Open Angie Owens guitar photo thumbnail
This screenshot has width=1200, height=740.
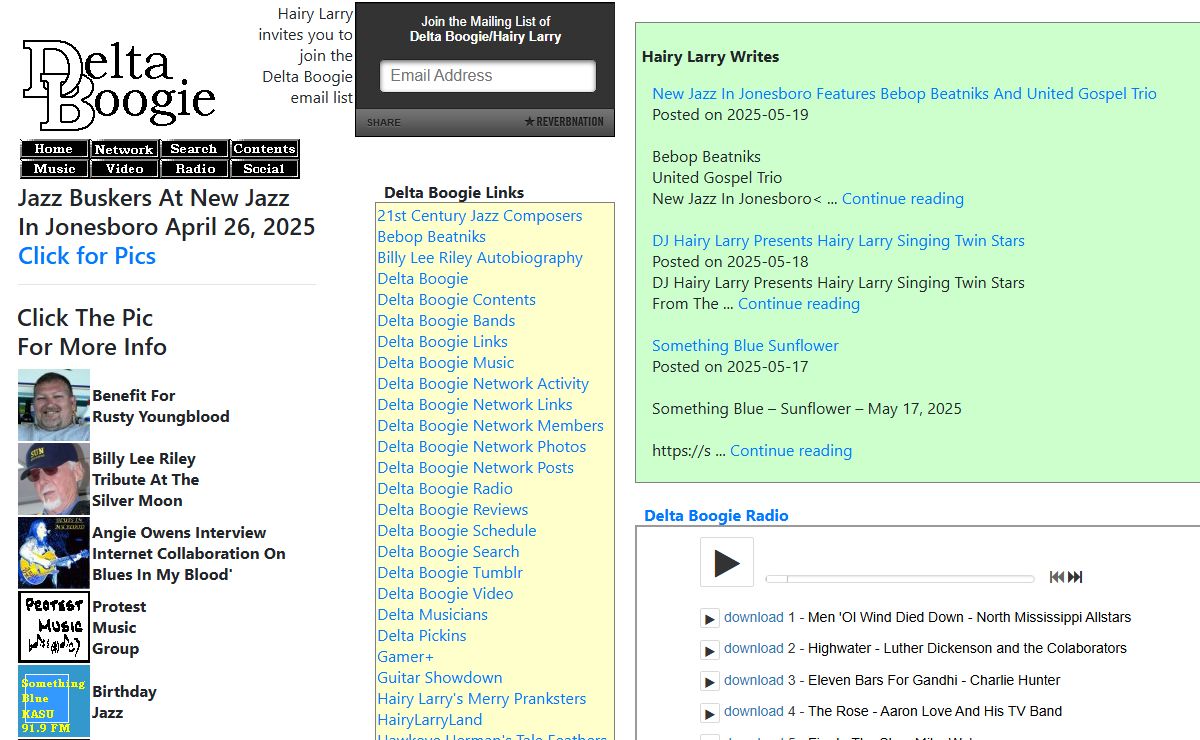54,553
